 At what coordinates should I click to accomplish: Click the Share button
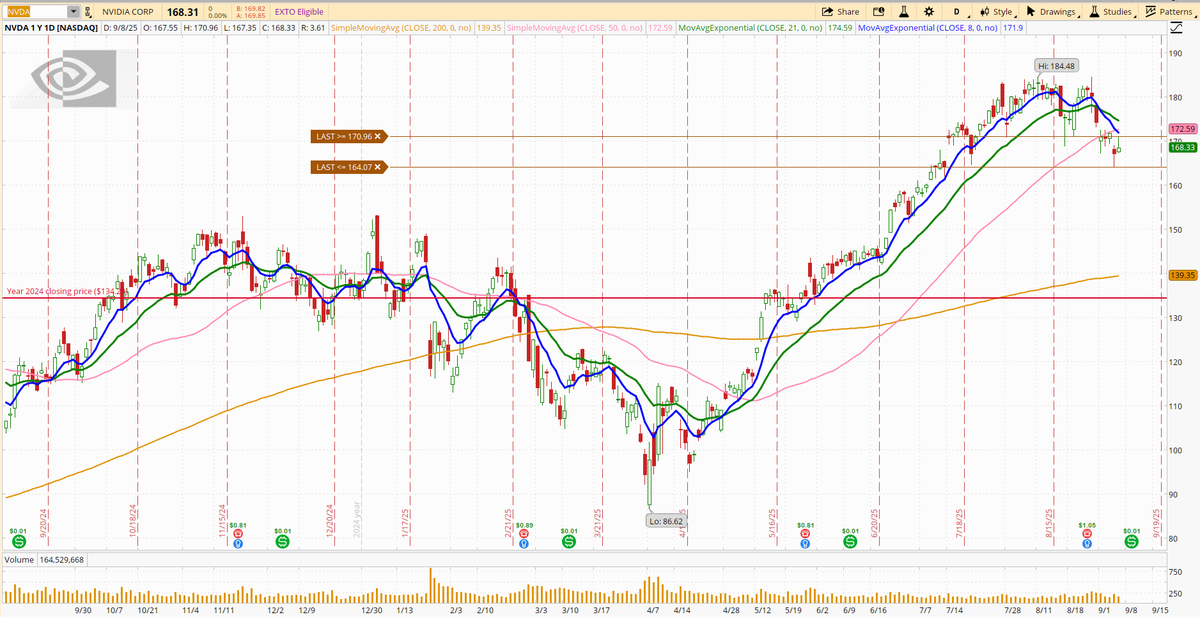point(840,12)
